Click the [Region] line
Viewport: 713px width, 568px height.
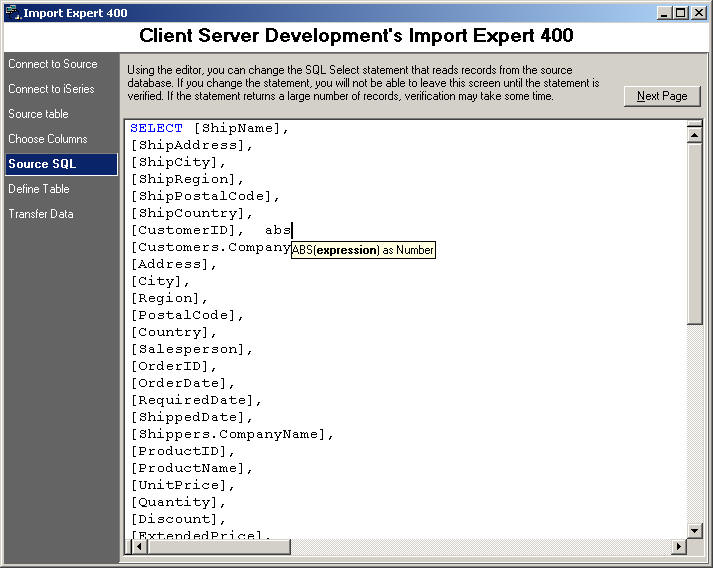point(169,299)
